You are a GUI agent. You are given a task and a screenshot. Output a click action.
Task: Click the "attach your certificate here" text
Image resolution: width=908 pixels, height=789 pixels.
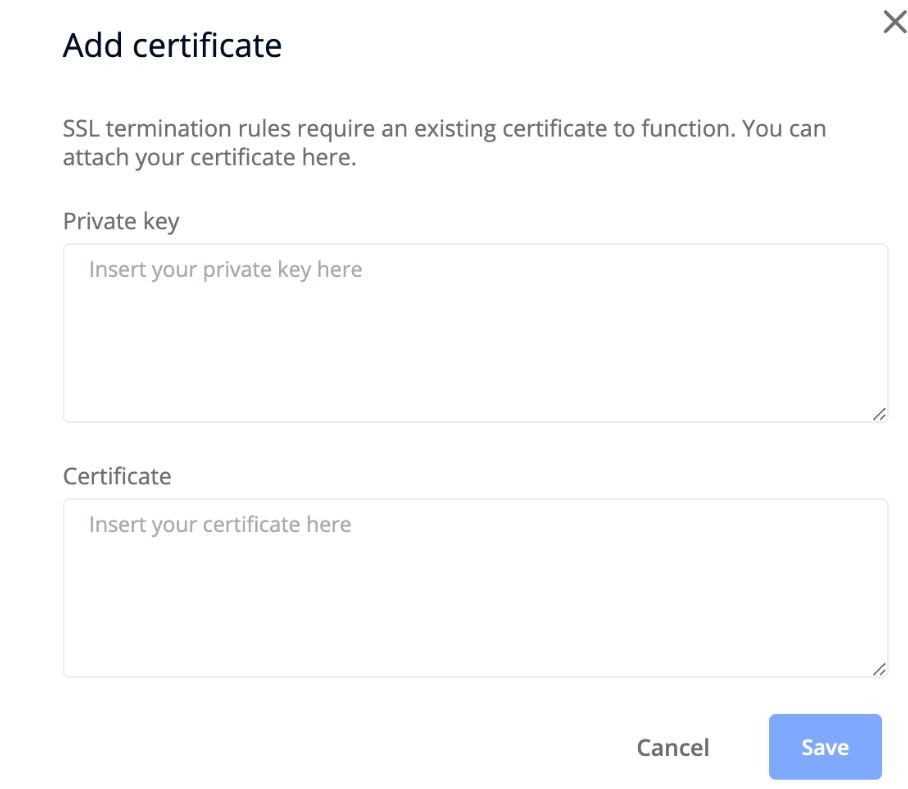[x=209, y=158]
